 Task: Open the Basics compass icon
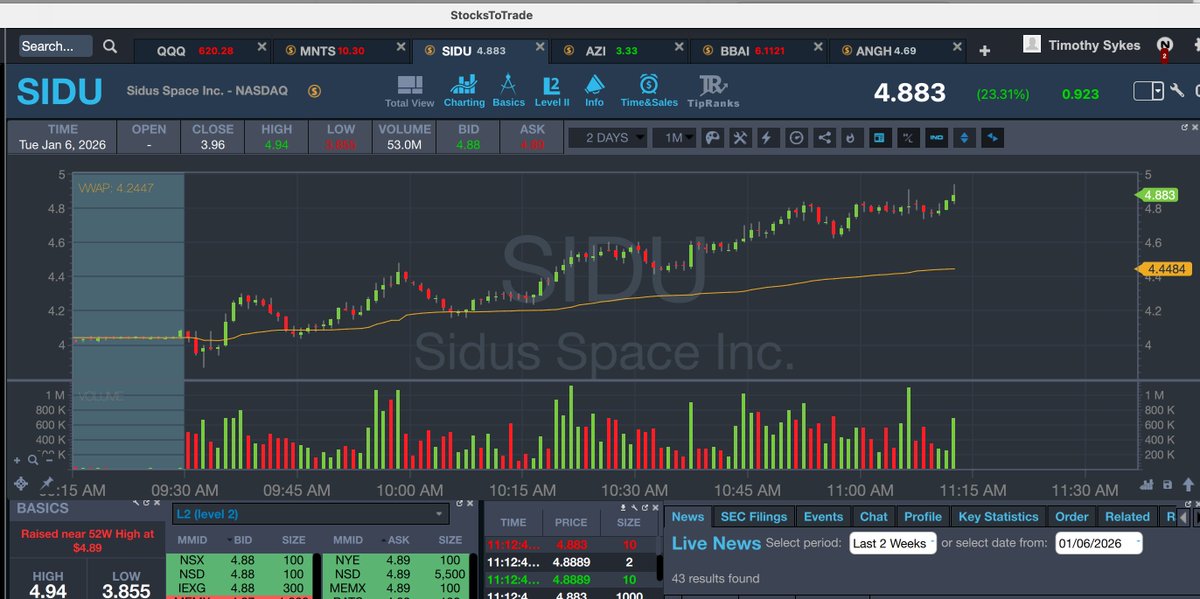[508, 91]
